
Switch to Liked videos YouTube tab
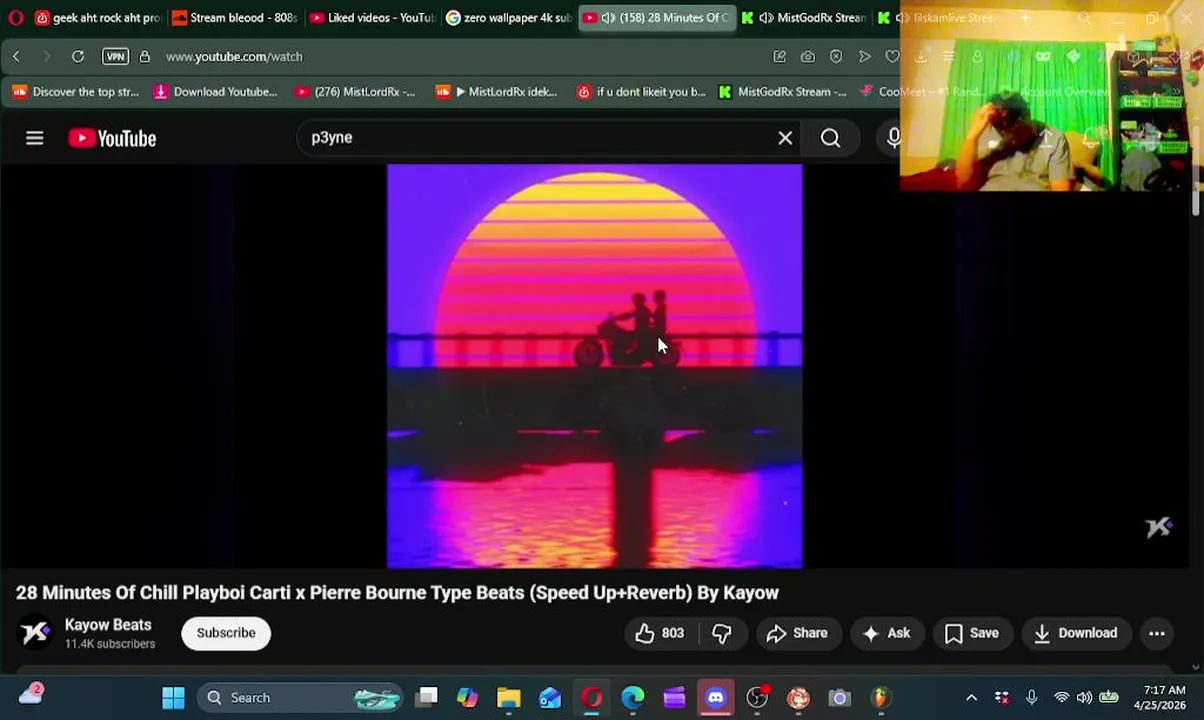pyautogui.click(x=371, y=18)
